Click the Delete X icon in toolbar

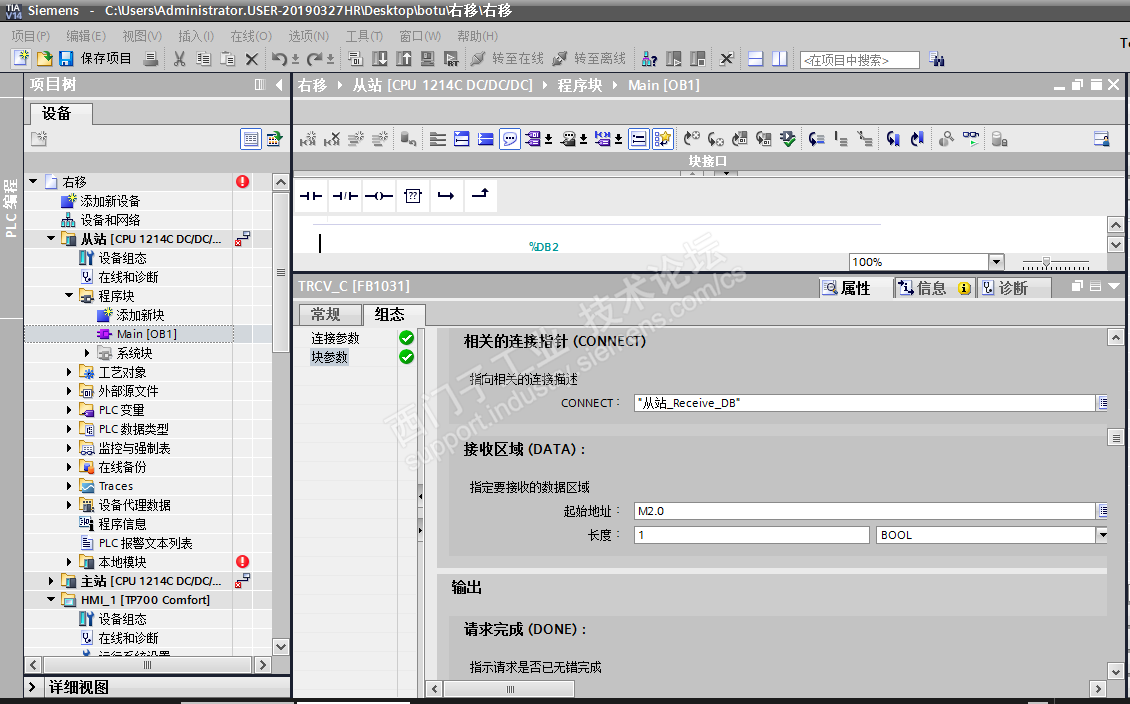[x=252, y=59]
